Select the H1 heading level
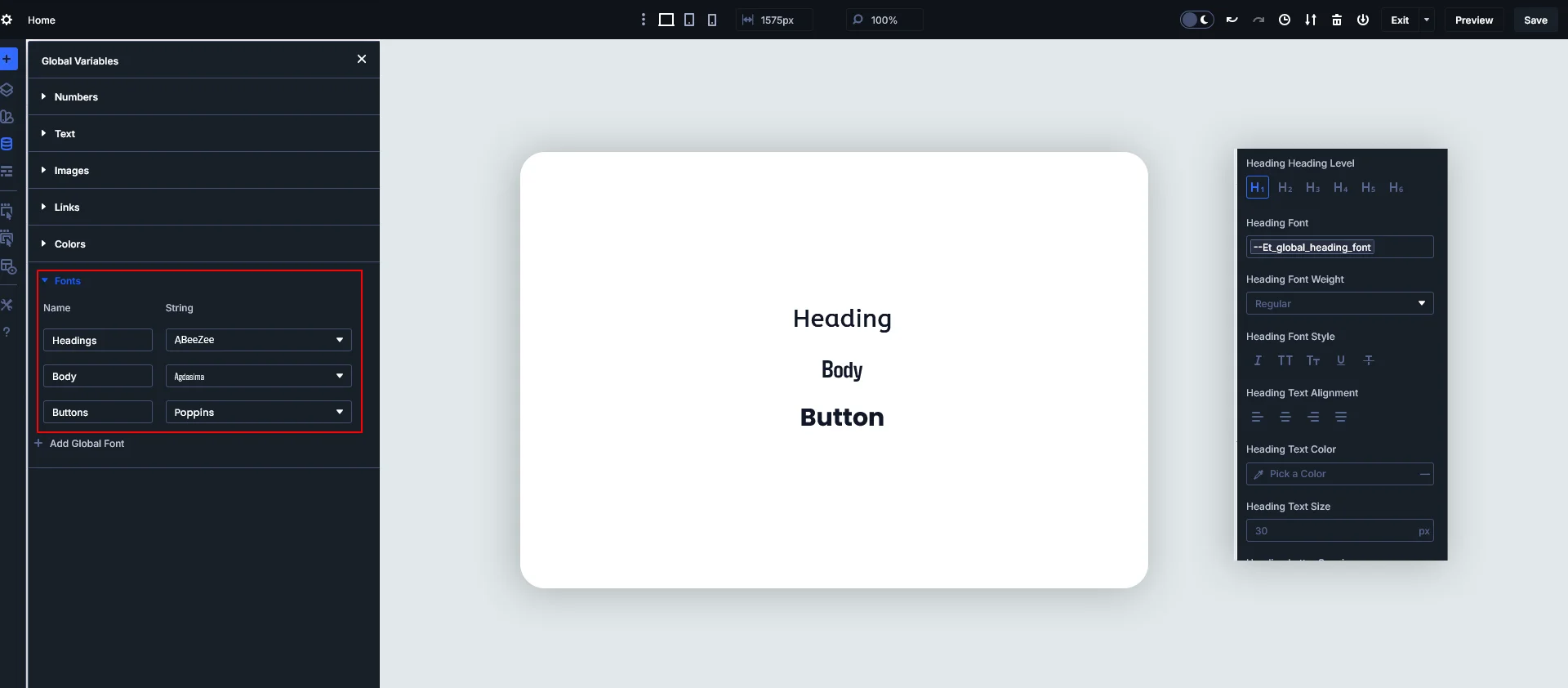Screen dimensions: 1568x688 coord(1258,188)
